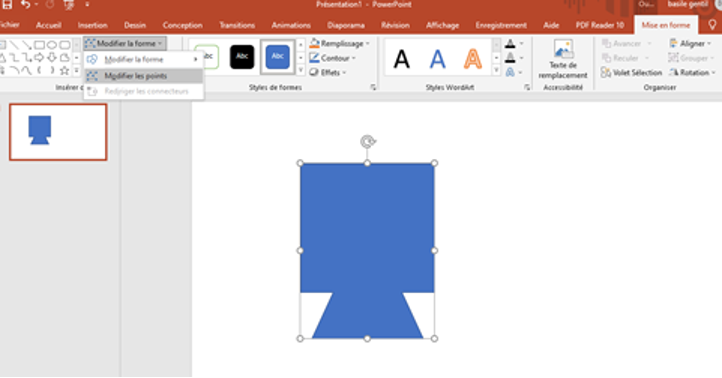
Task: Expand the shapes gallery More arrow
Action: click(x=76, y=70)
